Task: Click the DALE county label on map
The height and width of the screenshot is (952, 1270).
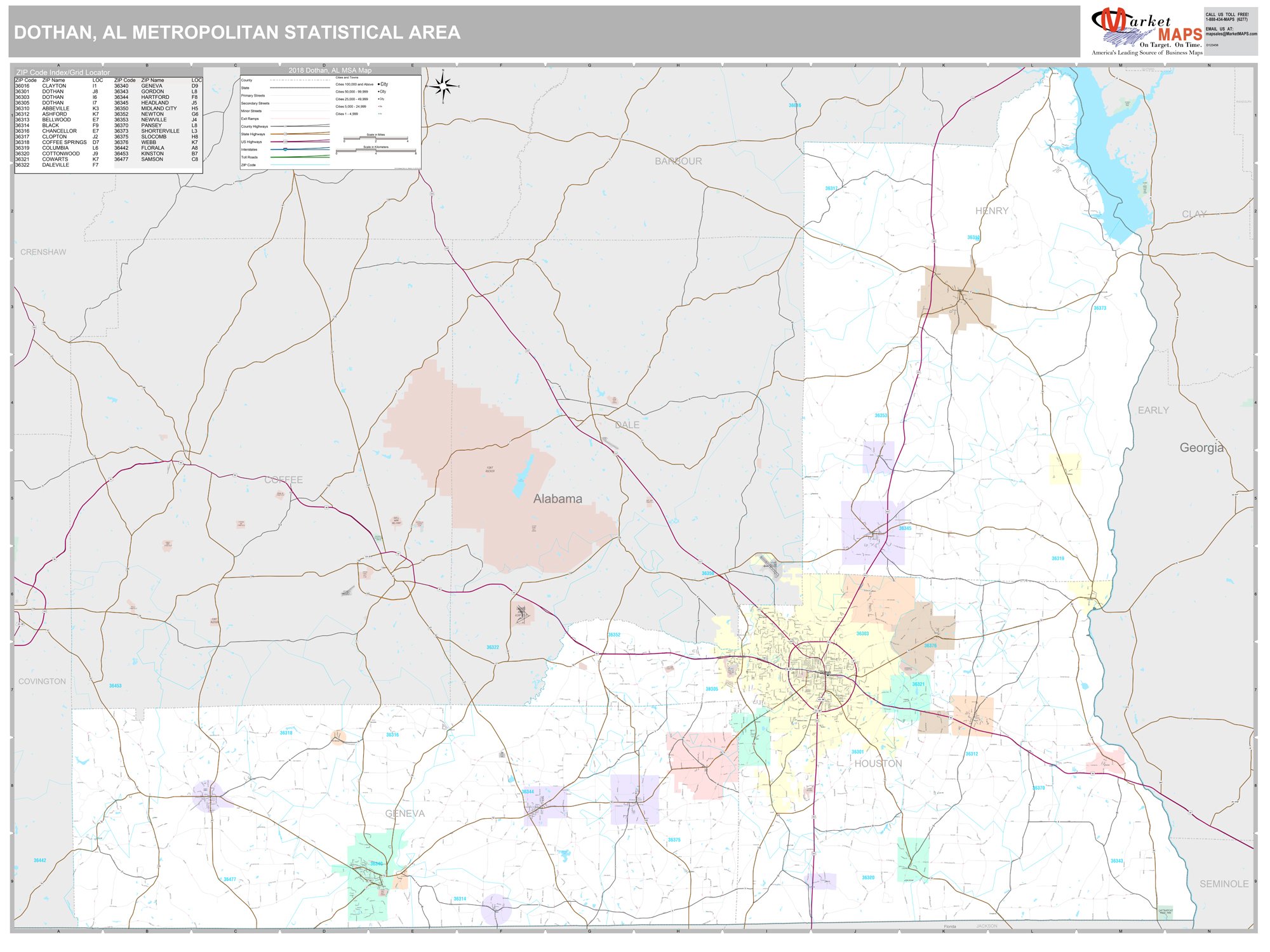Action: [627, 425]
